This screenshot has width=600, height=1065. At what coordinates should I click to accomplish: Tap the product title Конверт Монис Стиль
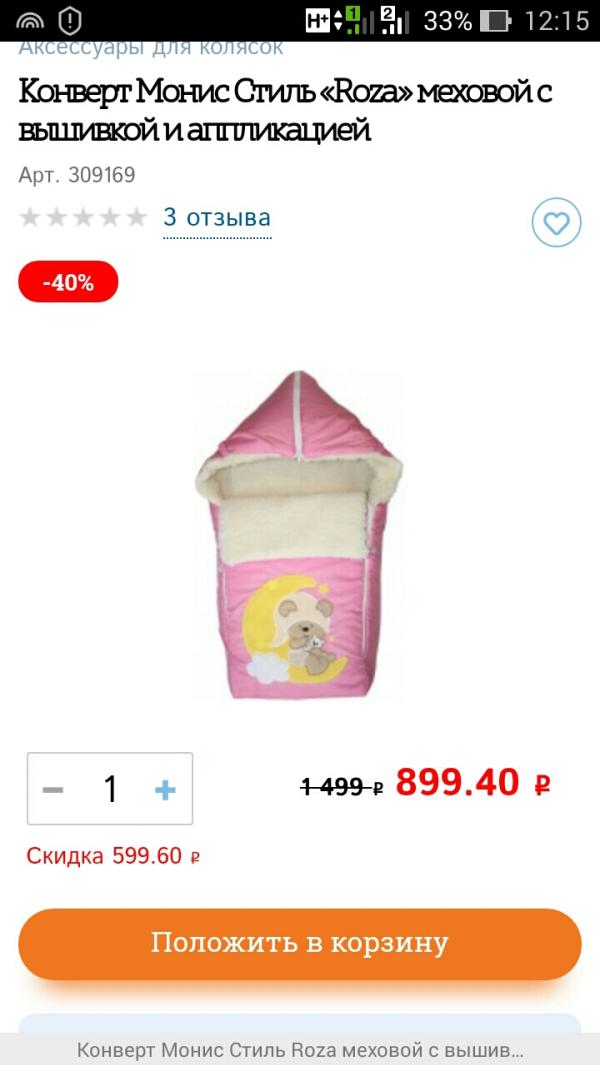(x=285, y=110)
